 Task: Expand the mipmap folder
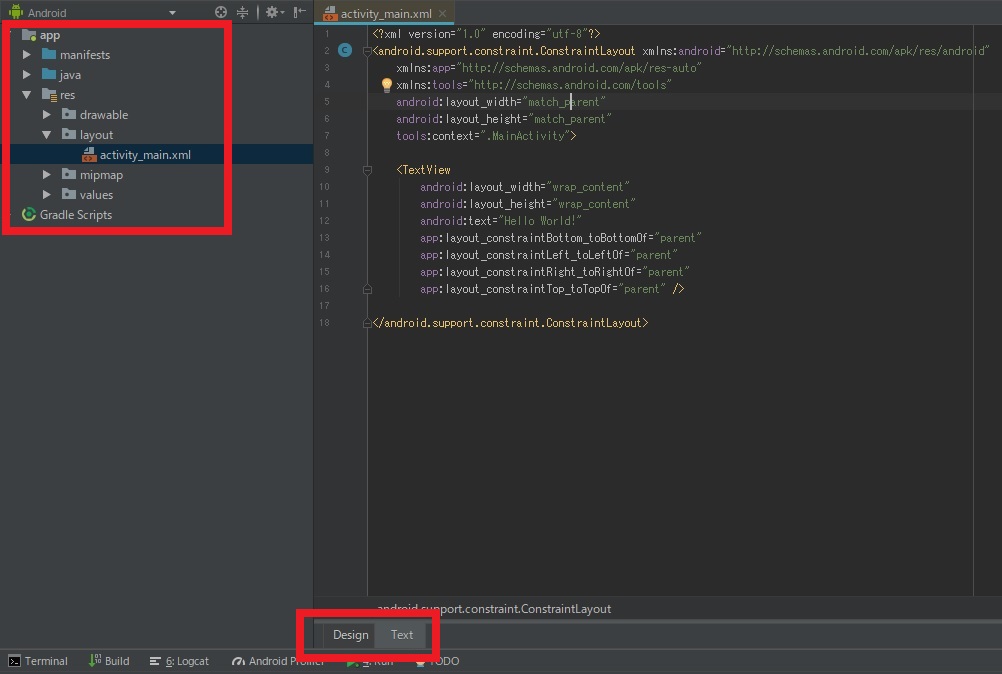tap(47, 174)
